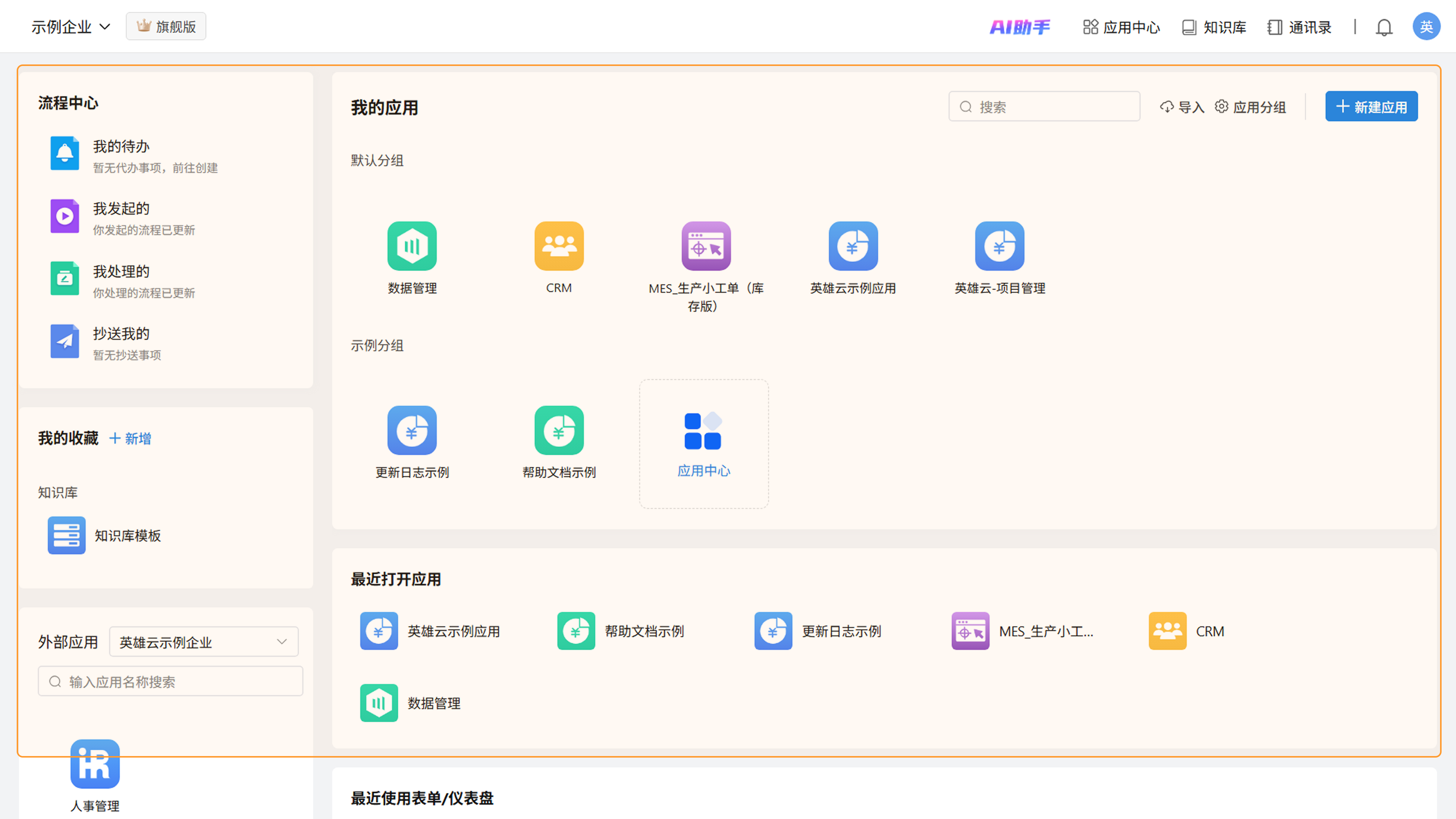Click the 新建应用 button

point(1371,106)
